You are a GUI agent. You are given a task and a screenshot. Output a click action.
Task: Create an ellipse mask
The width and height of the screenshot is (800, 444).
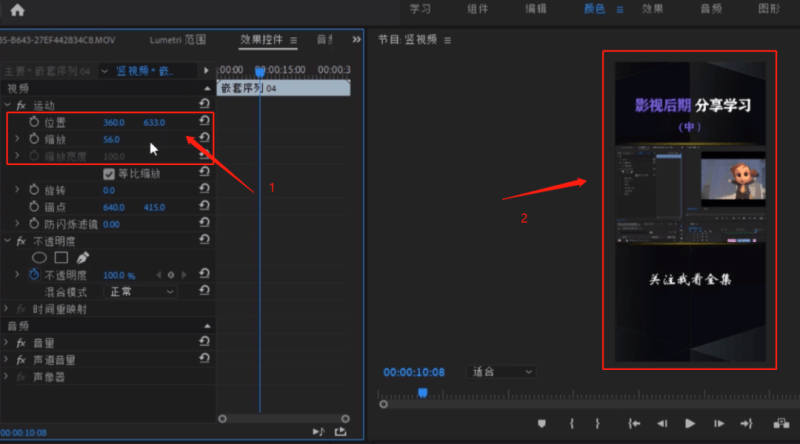coord(39,258)
